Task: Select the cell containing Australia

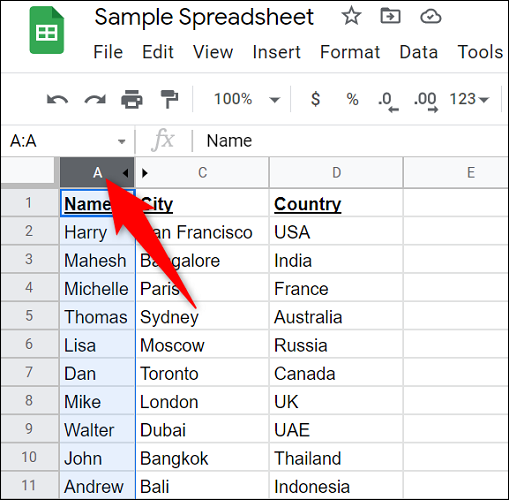Action: coord(336,316)
